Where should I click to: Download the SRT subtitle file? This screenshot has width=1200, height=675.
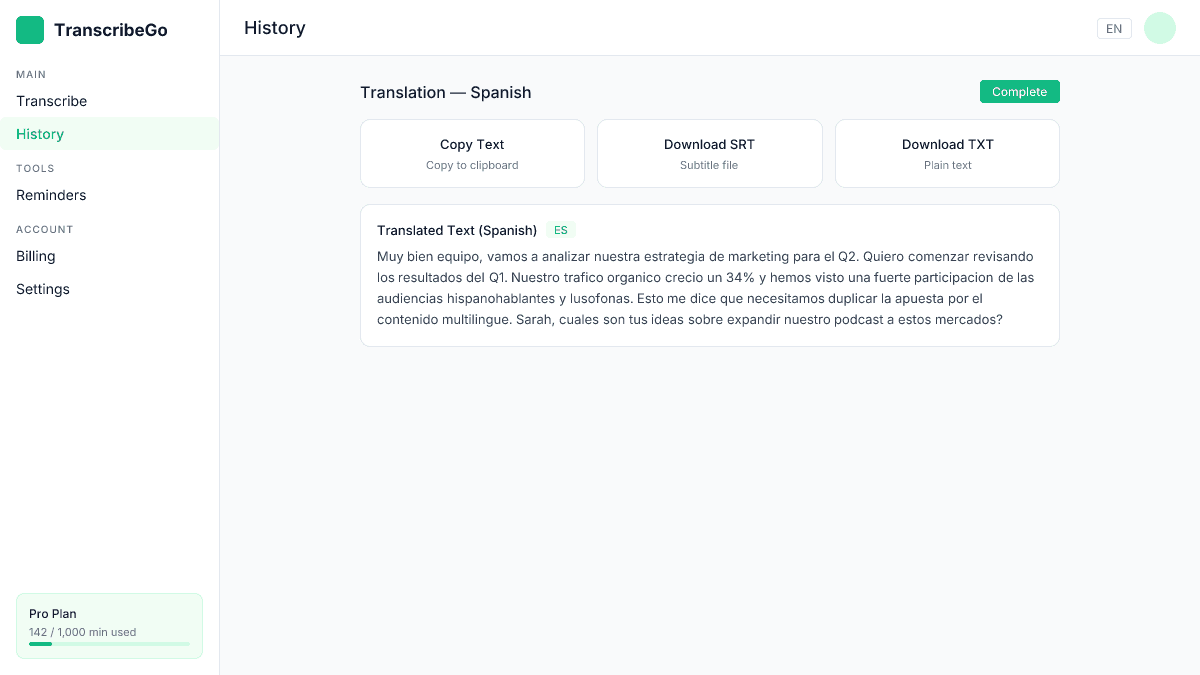(709, 153)
